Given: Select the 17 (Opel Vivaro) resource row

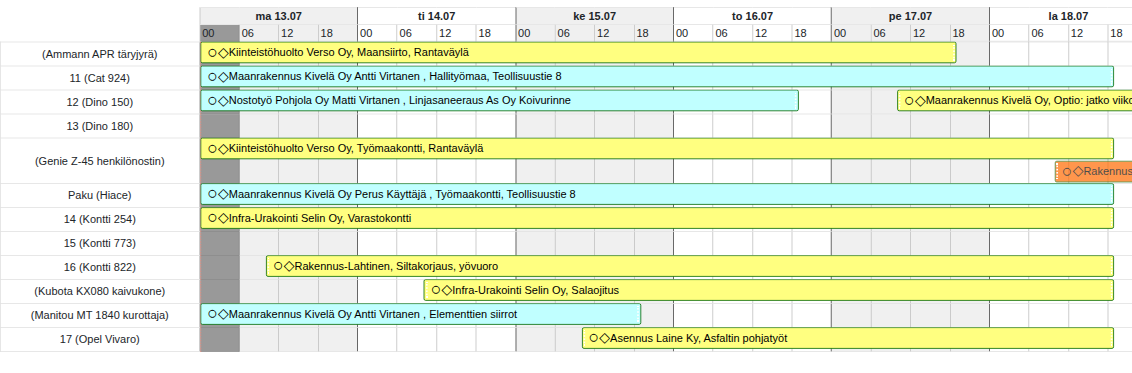Looking at the screenshot, I should click(x=100, y=338).
